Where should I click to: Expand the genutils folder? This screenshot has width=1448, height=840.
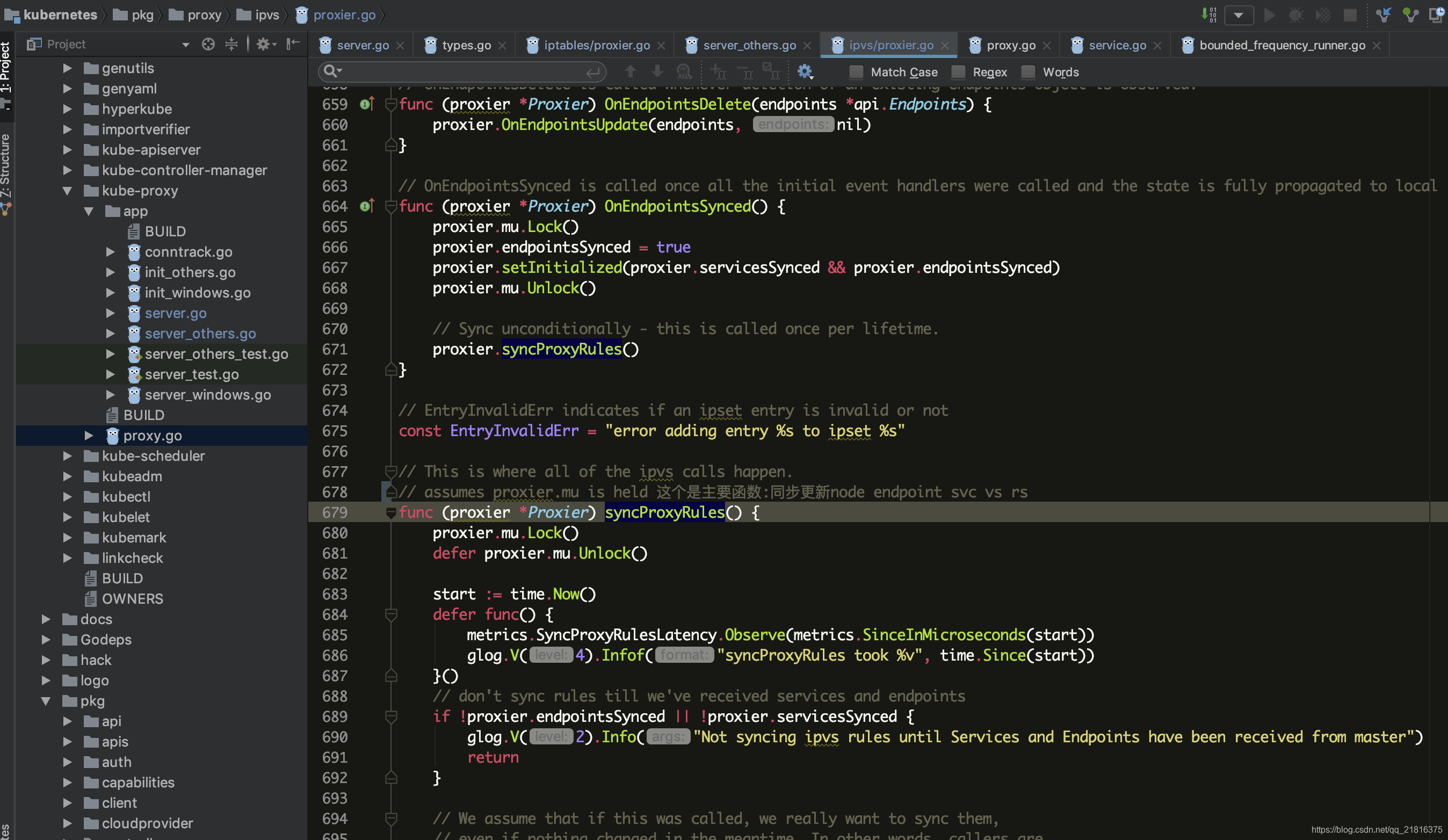pyautogui.click(x=67, y=68)
